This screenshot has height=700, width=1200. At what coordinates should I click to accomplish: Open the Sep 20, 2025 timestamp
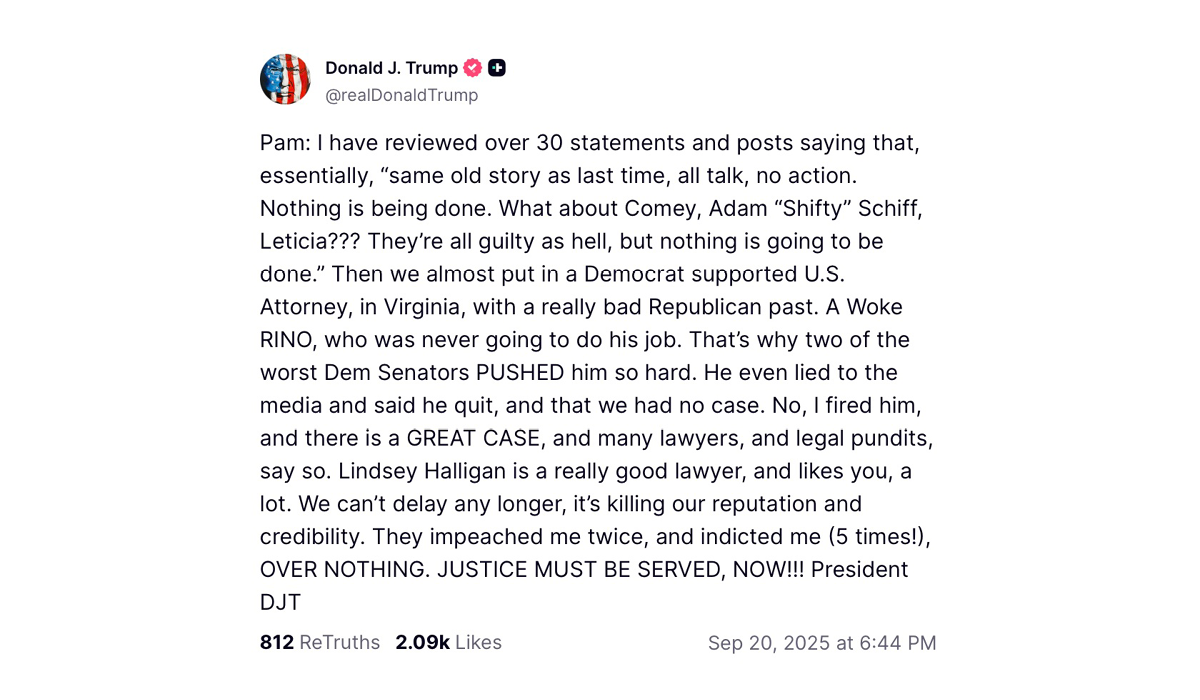coord(779,643)
